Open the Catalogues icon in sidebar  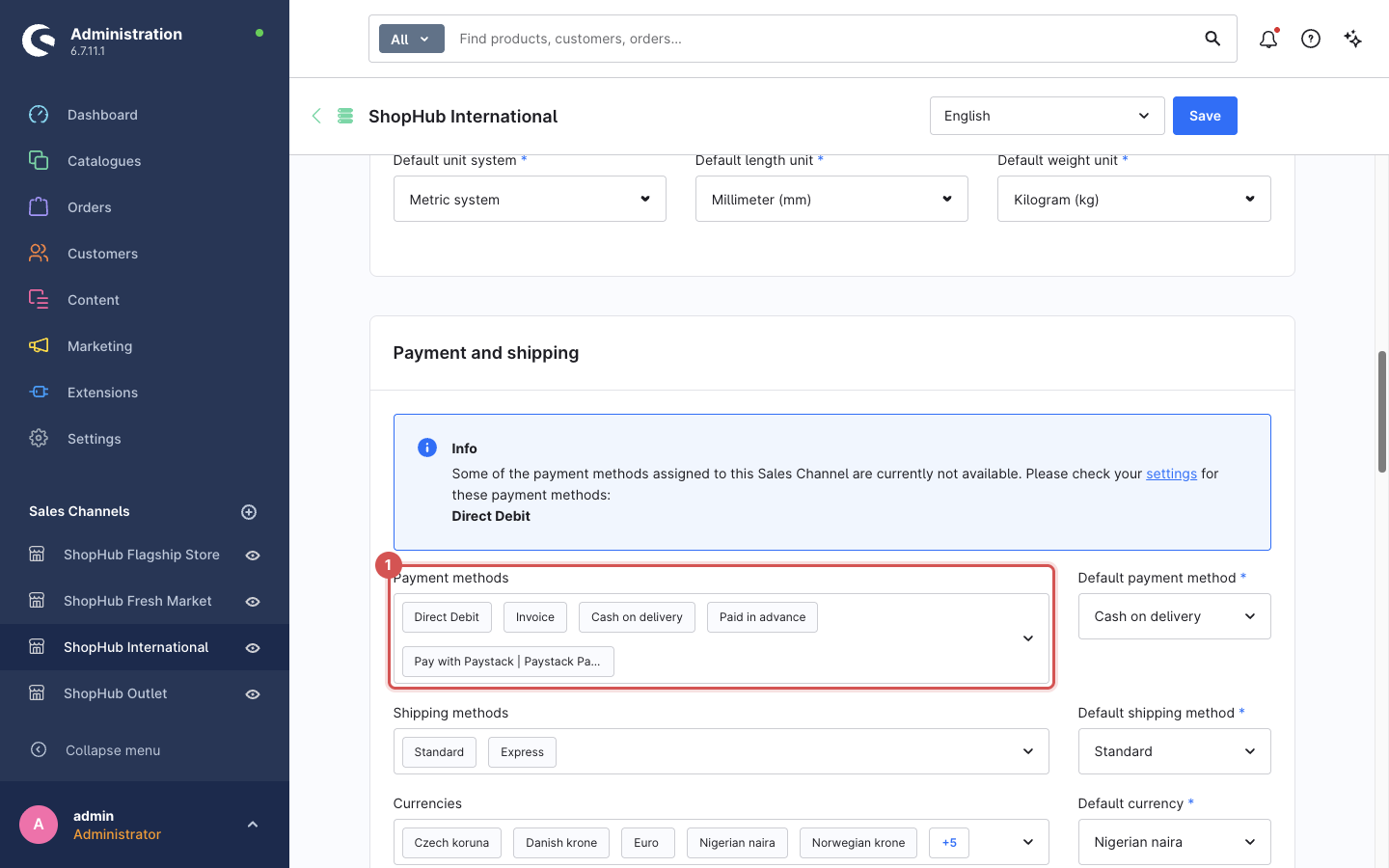pyautogui.click(x=39, y=161)
